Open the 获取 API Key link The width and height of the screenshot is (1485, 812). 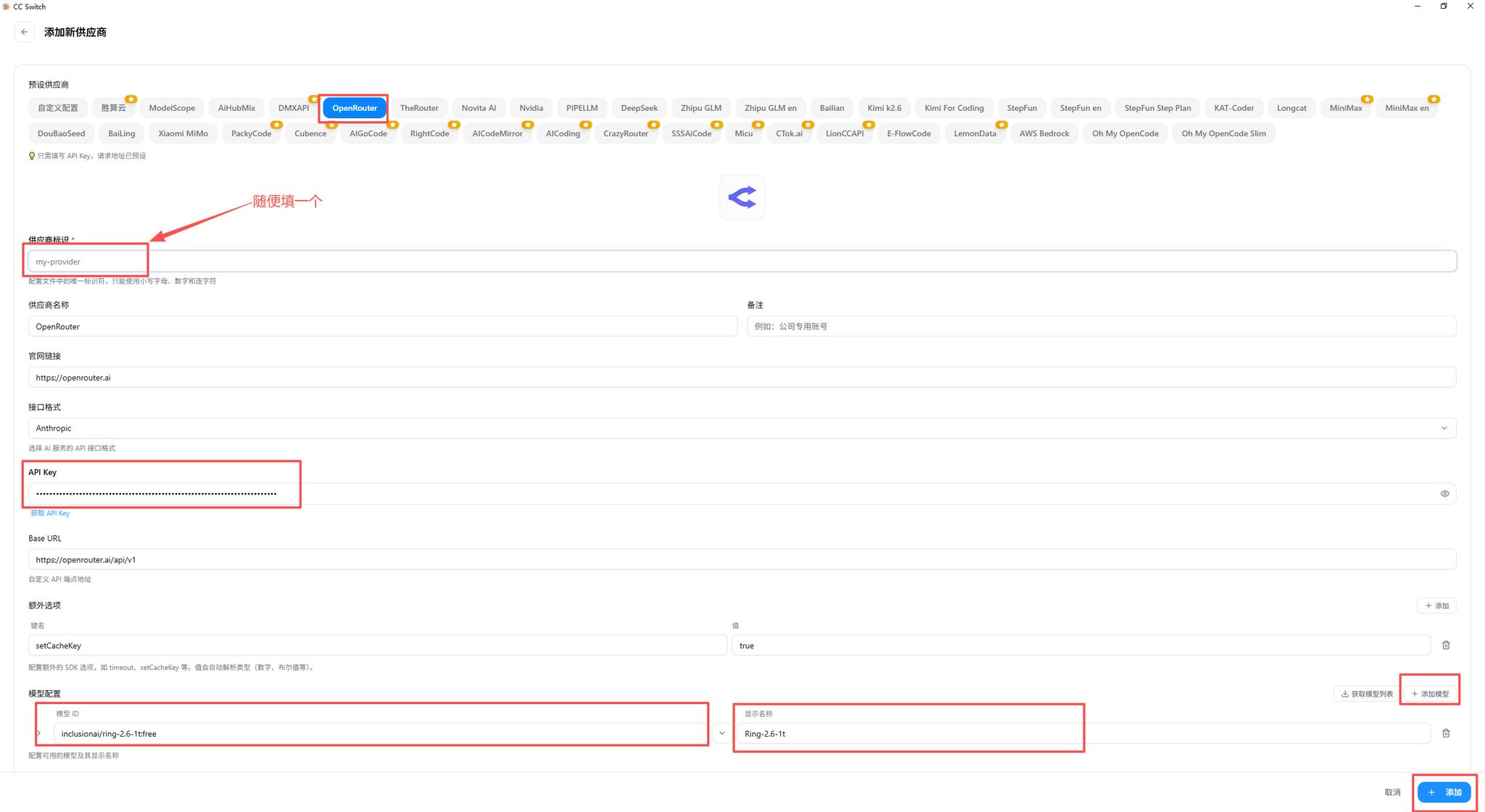tap(50, 513)
